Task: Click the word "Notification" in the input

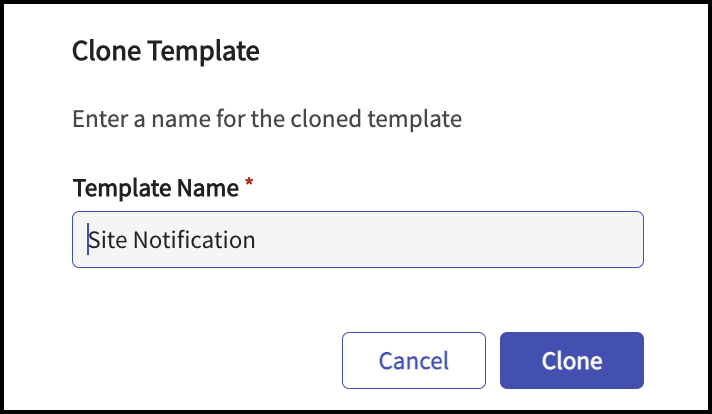Action: (x=194, y=240)
